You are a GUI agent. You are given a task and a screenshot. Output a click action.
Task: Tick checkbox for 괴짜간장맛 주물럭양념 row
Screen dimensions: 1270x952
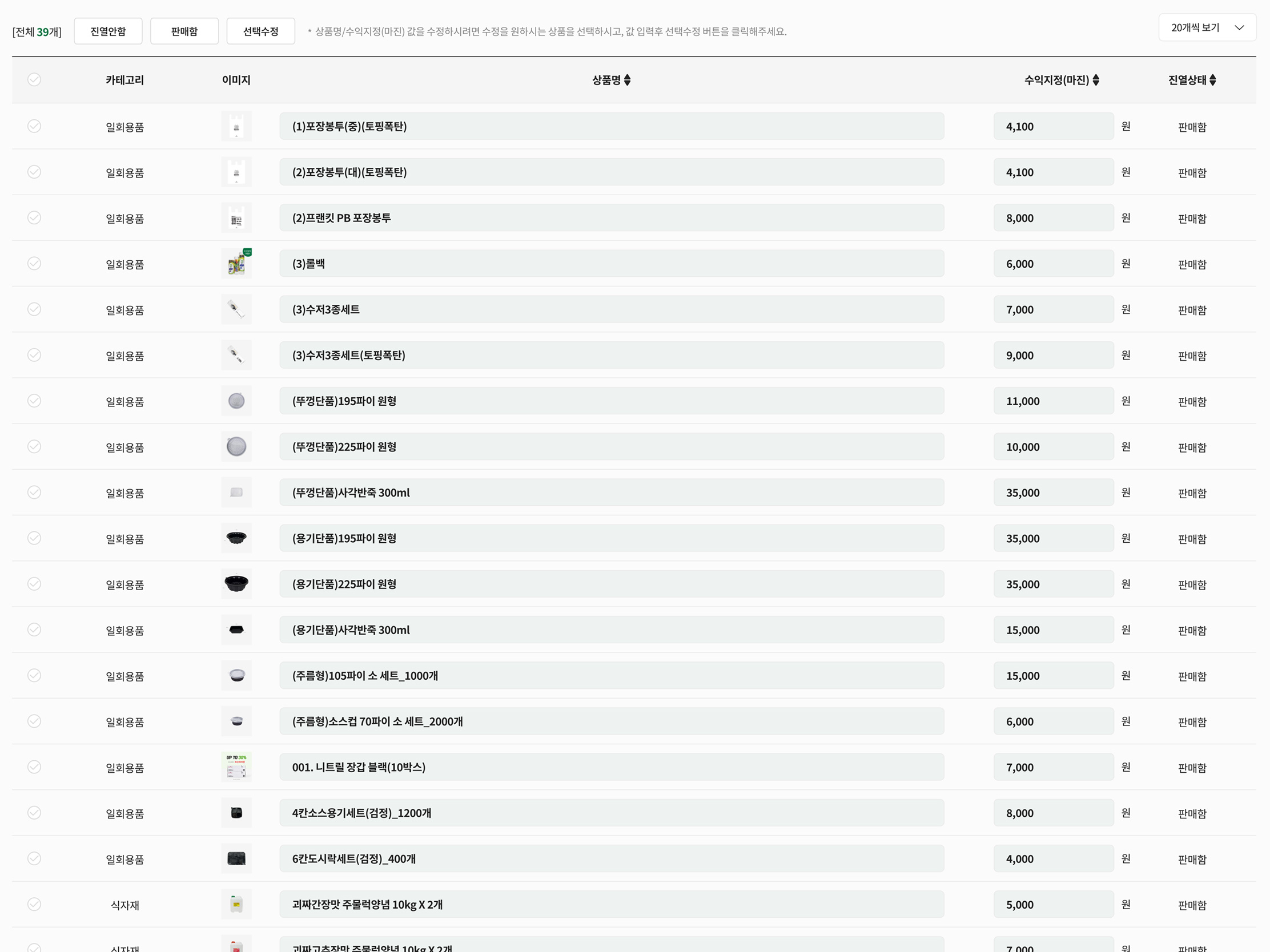(x=34, y=905)
